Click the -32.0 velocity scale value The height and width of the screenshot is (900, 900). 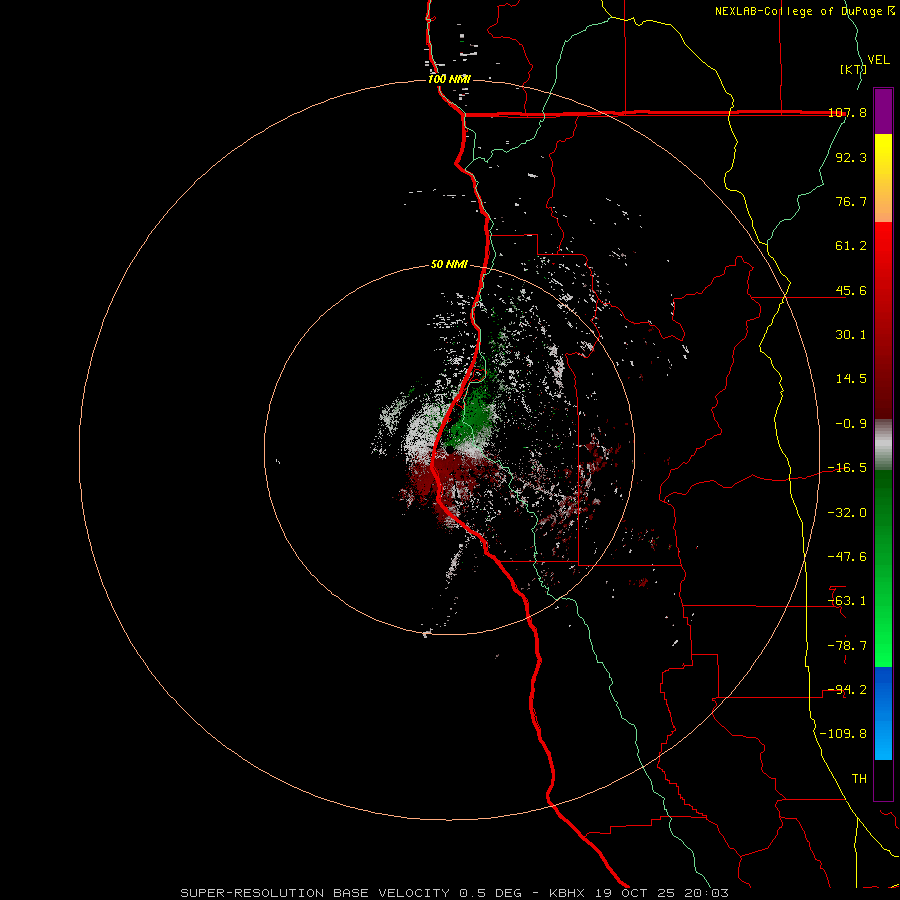point(847,513)
